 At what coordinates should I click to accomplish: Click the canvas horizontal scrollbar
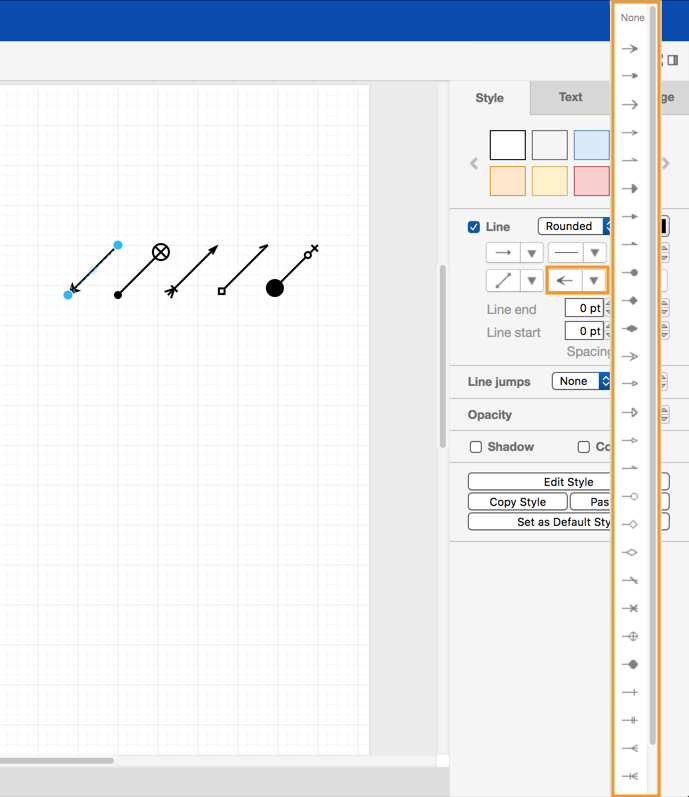coord(57,760)
